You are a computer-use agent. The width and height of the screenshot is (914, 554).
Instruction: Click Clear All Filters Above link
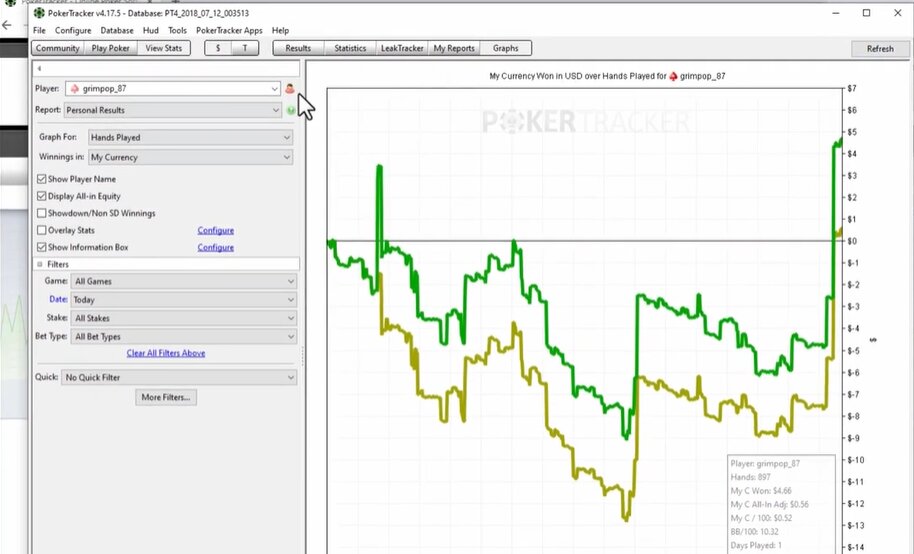pyautogui.click(x=166, y=353)
